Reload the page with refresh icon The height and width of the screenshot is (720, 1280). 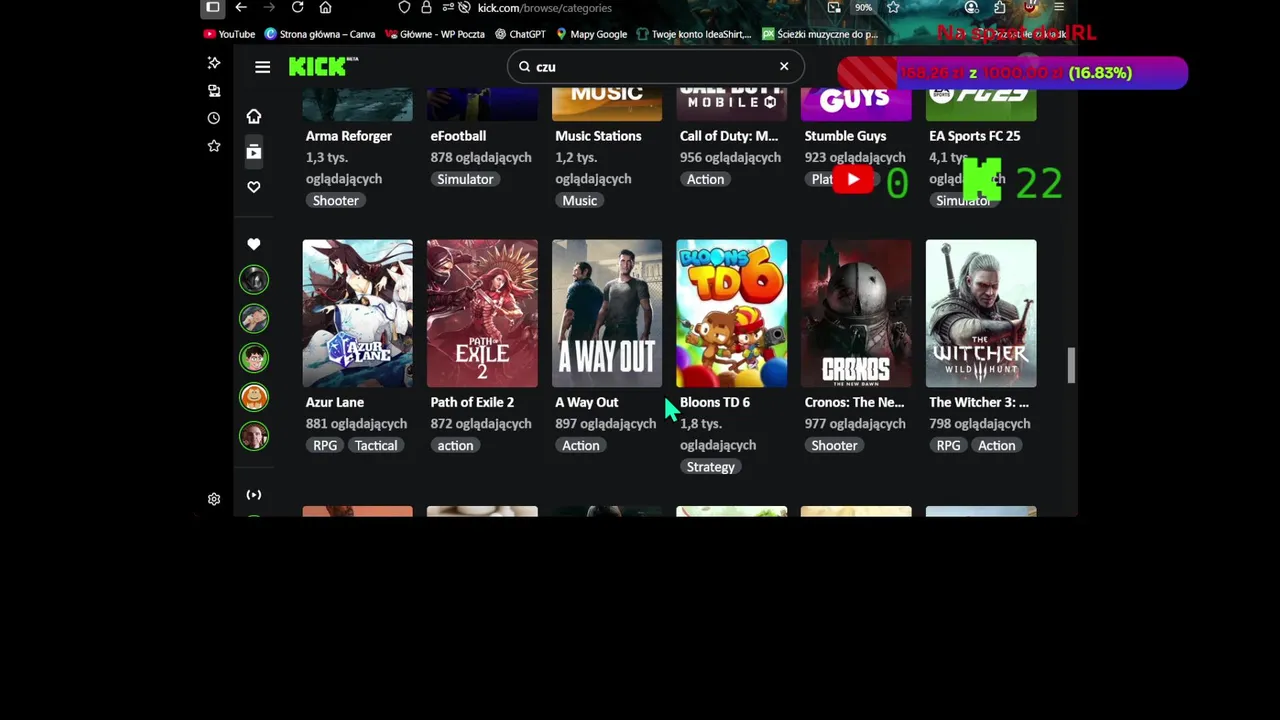(x=297, y=7)
